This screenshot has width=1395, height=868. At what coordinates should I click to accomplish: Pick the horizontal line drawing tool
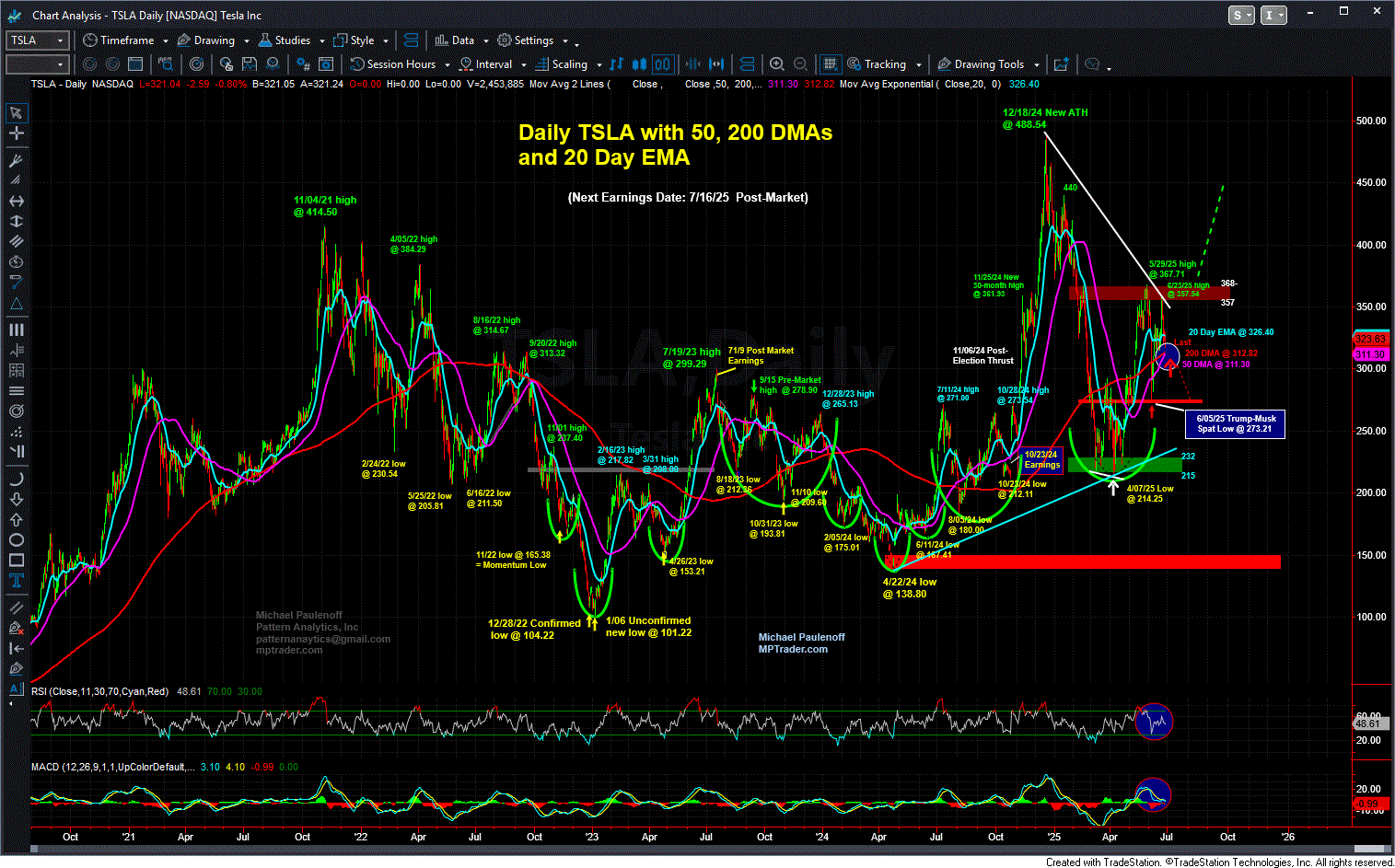point(17,201)
